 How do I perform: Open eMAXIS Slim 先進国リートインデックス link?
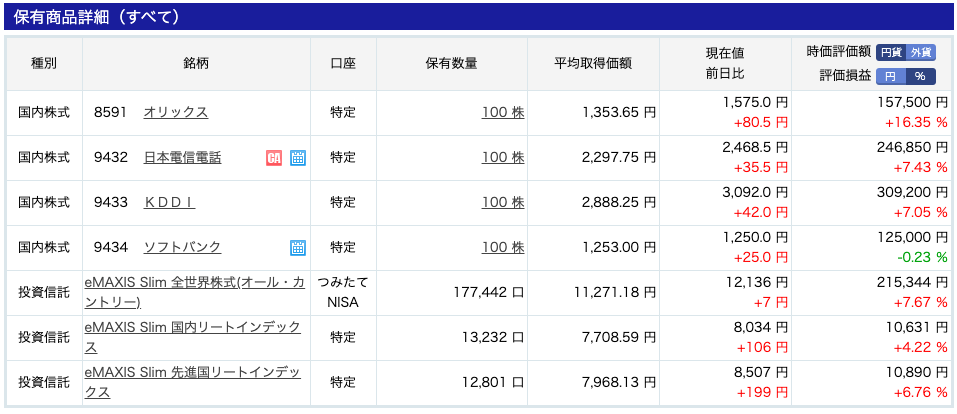point(193,382)
